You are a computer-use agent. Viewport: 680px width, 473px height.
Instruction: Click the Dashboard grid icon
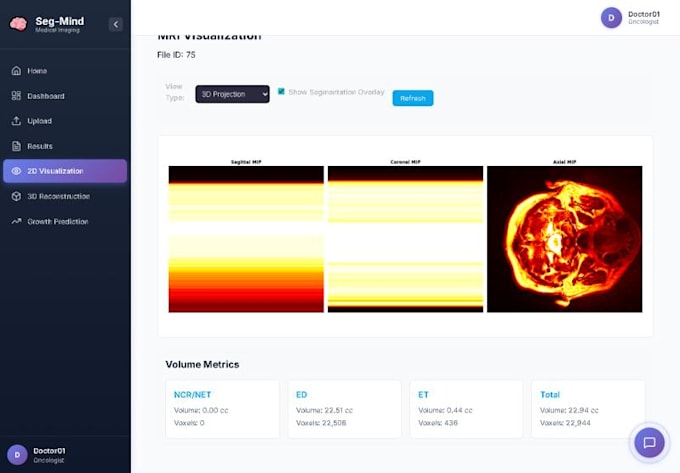16,96
